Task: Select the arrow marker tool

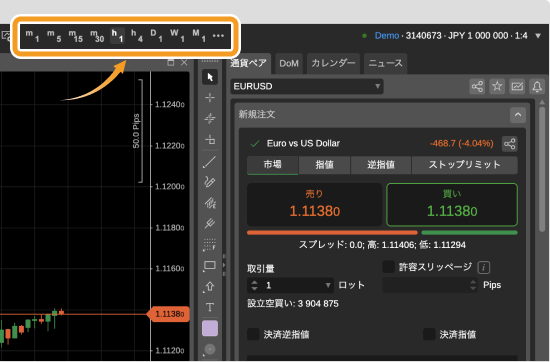Action: coord(210,287)
